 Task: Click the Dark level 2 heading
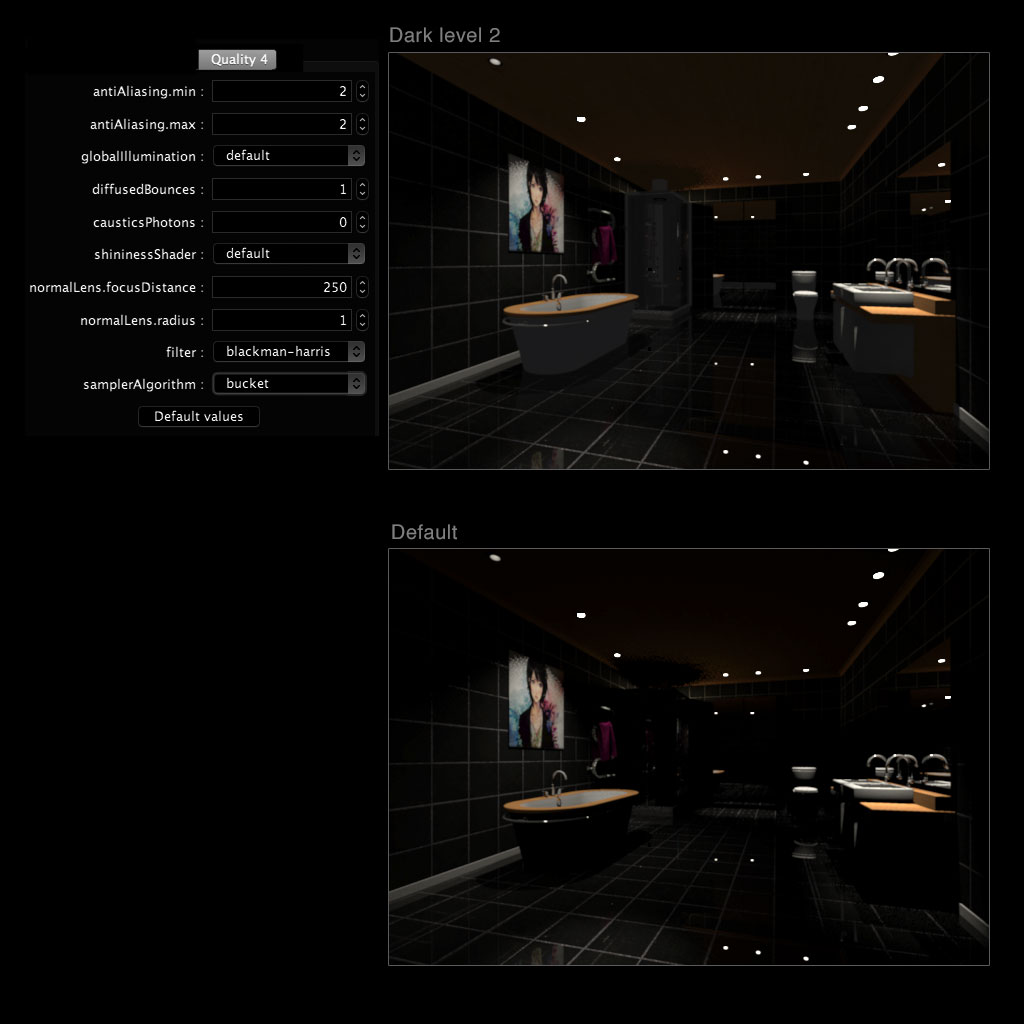pyautogui.click(x=445, y=35)
